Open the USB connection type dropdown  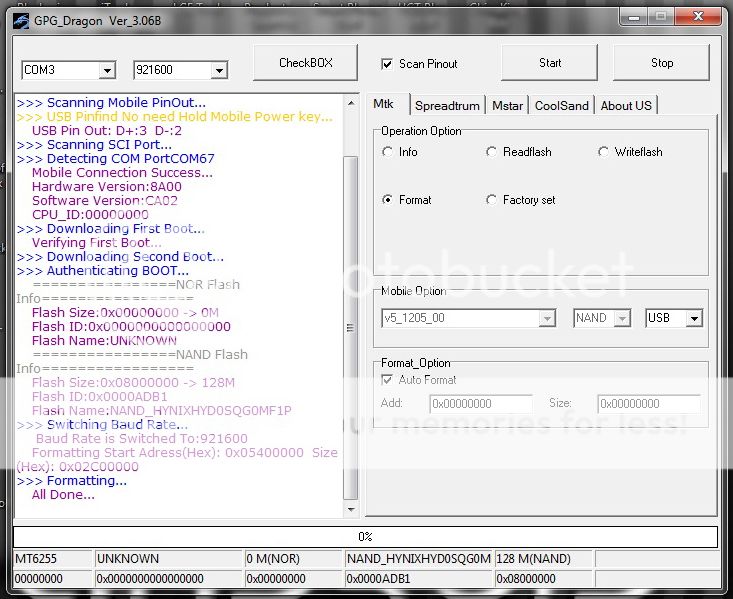pos(694,318)
